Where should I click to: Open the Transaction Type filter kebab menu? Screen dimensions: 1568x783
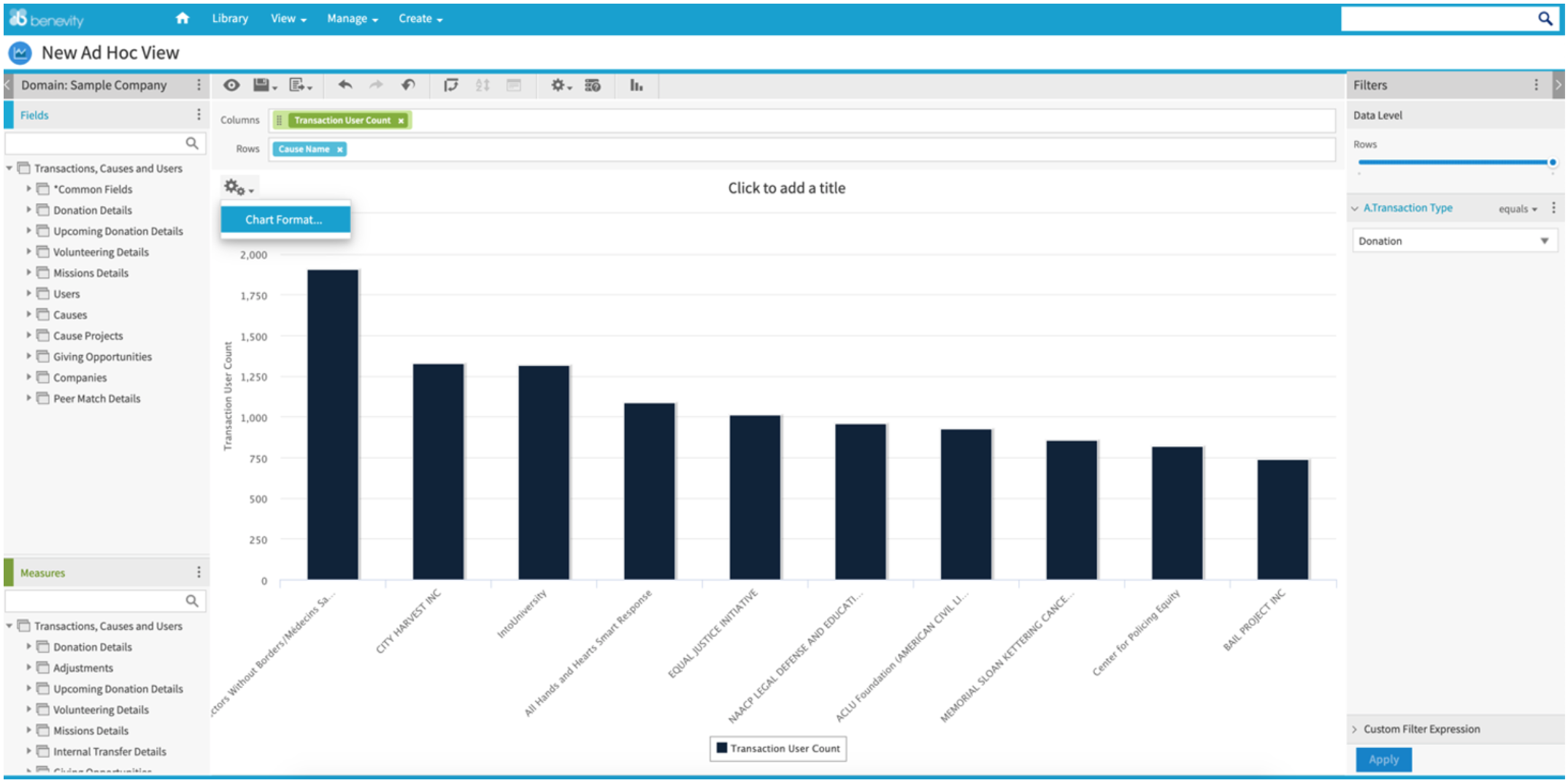coord(1553,208)
